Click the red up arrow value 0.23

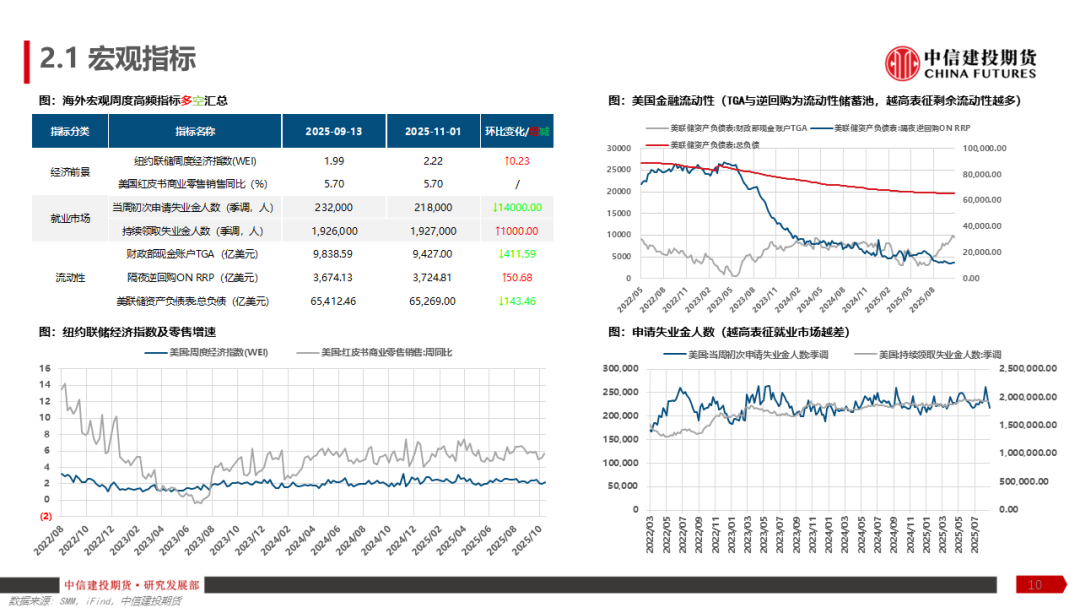click(x=517, y=161)
